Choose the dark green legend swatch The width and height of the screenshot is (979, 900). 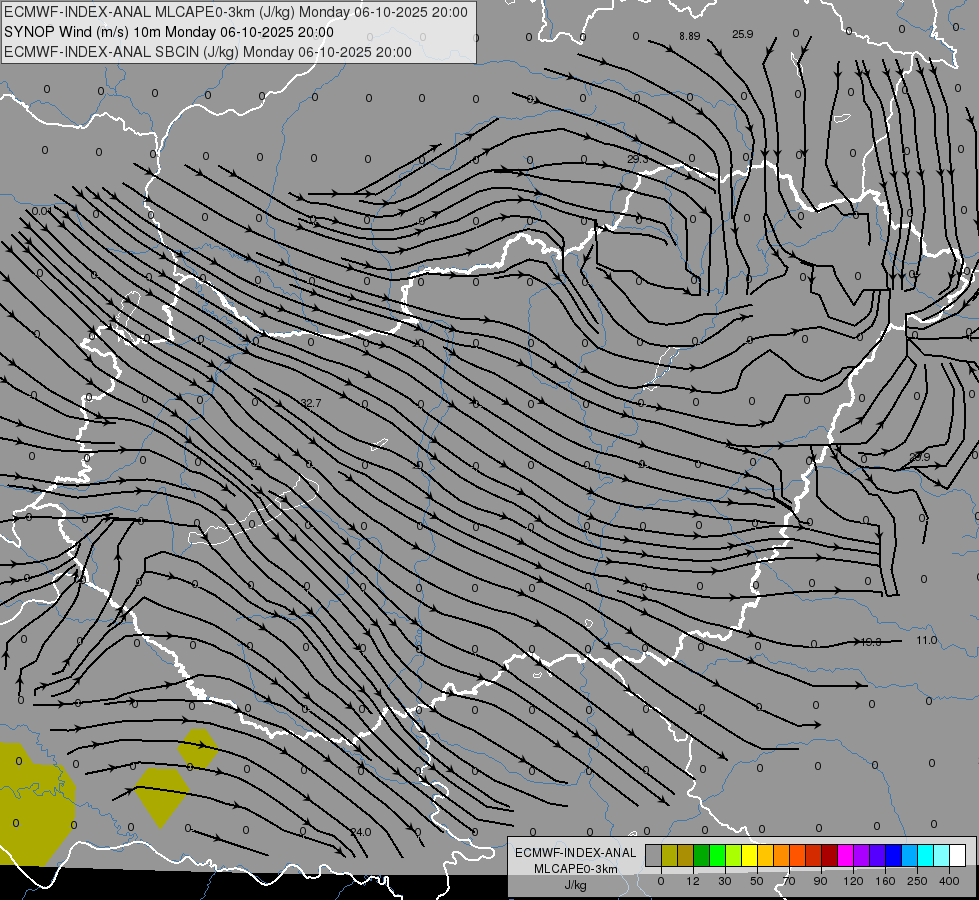point(701,855)
